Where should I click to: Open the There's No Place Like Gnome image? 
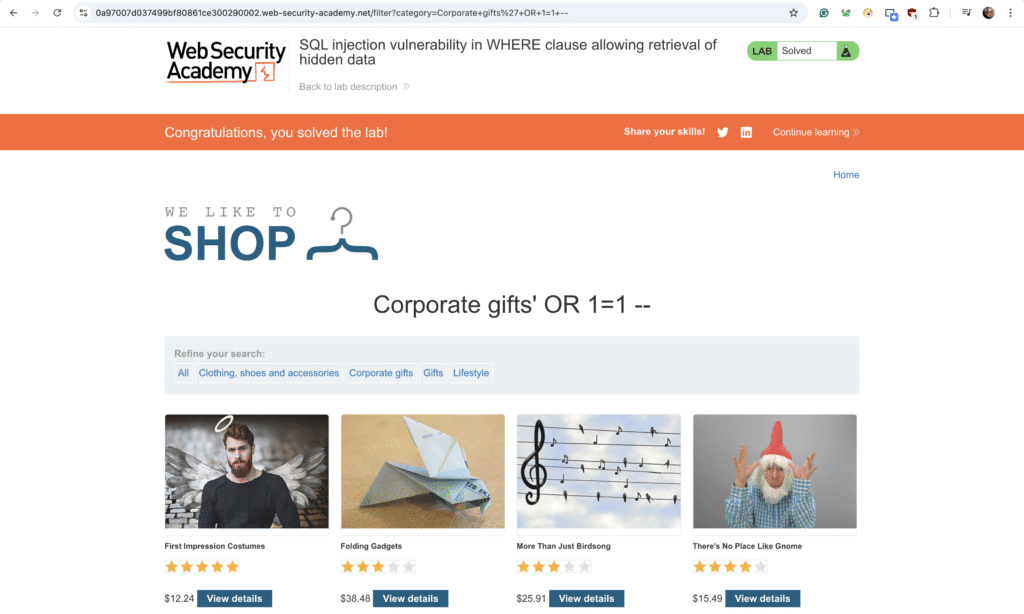coord(775,471)
